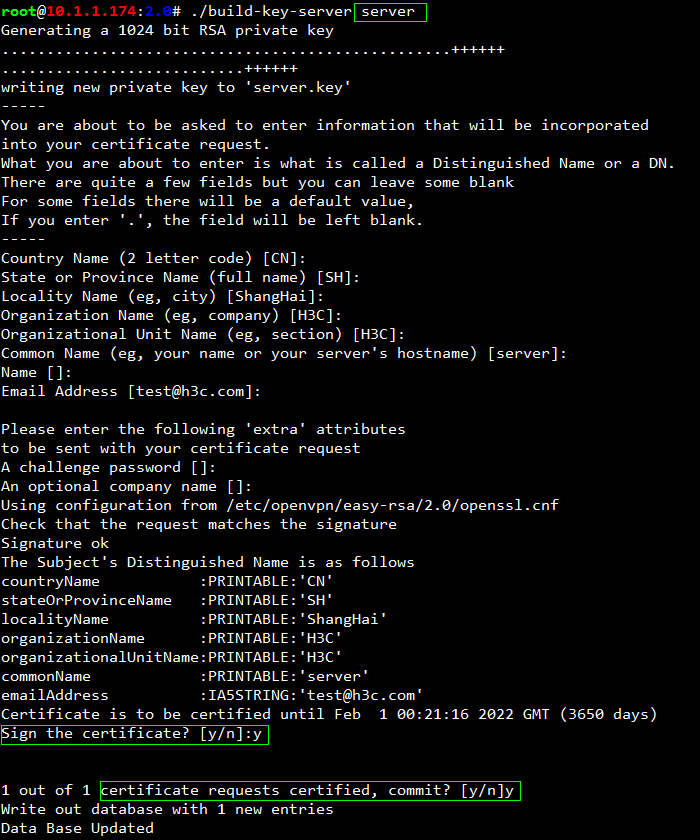The width and height of the screenshot is (700, 840).
Task: Click the Common Name [server] prompt line
Action: (x=284, y=354)
